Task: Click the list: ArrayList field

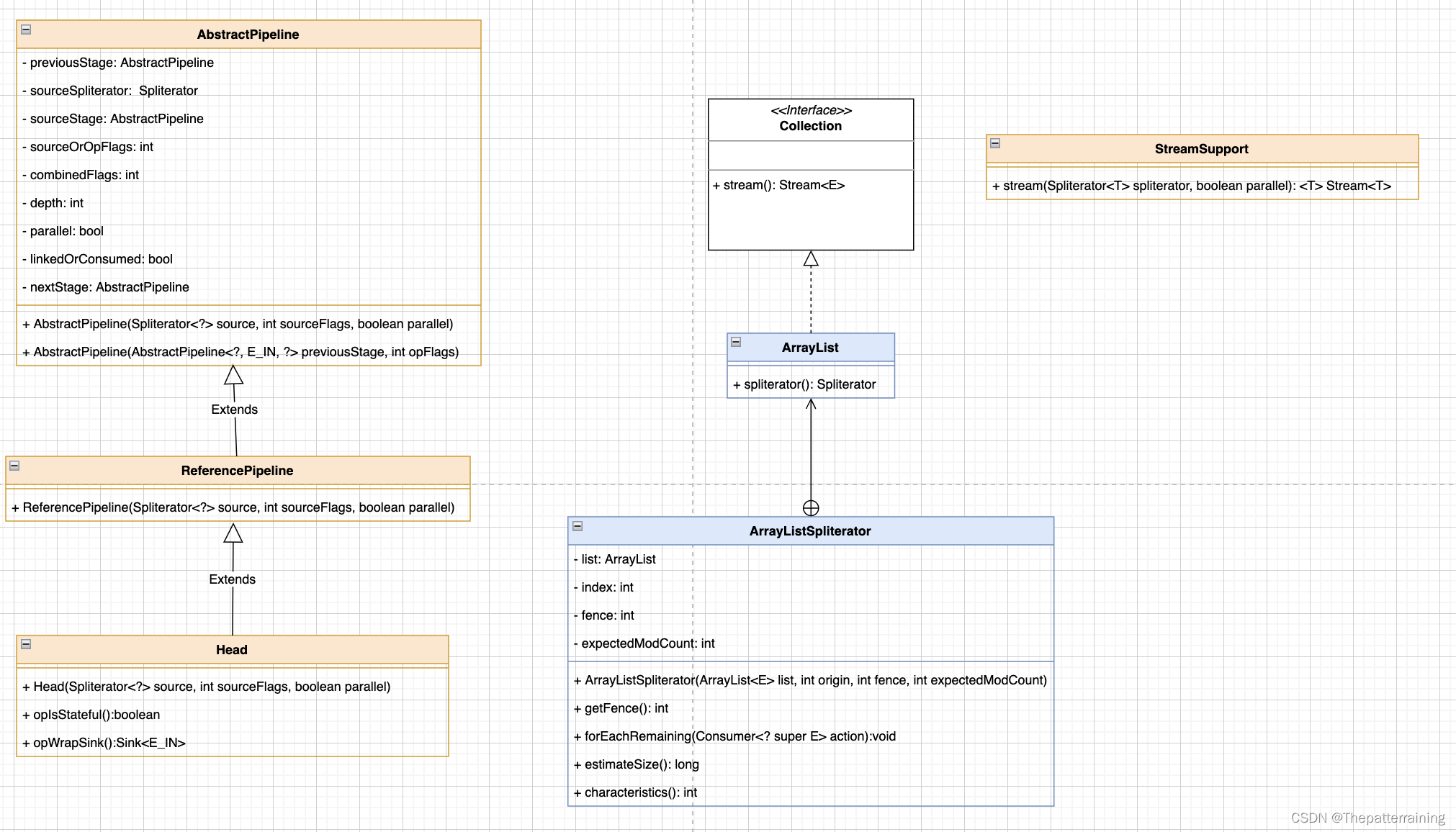Action: tap(811, 559)
